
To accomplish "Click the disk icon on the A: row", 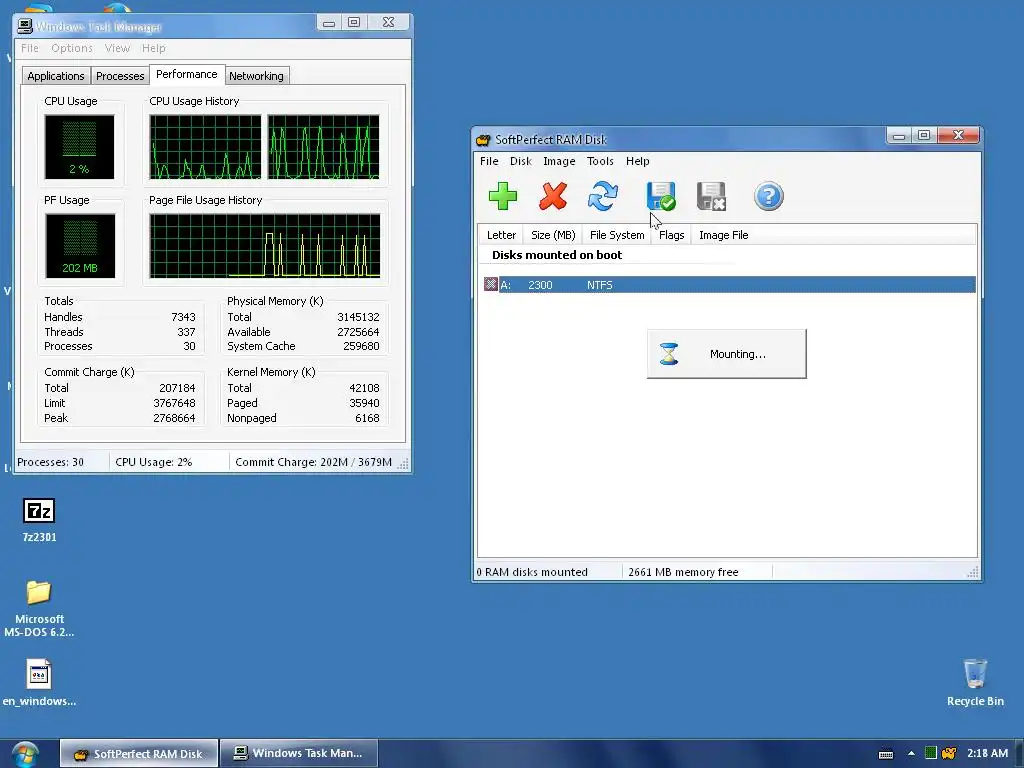I will pyautogui.click(x=490, y=284).
